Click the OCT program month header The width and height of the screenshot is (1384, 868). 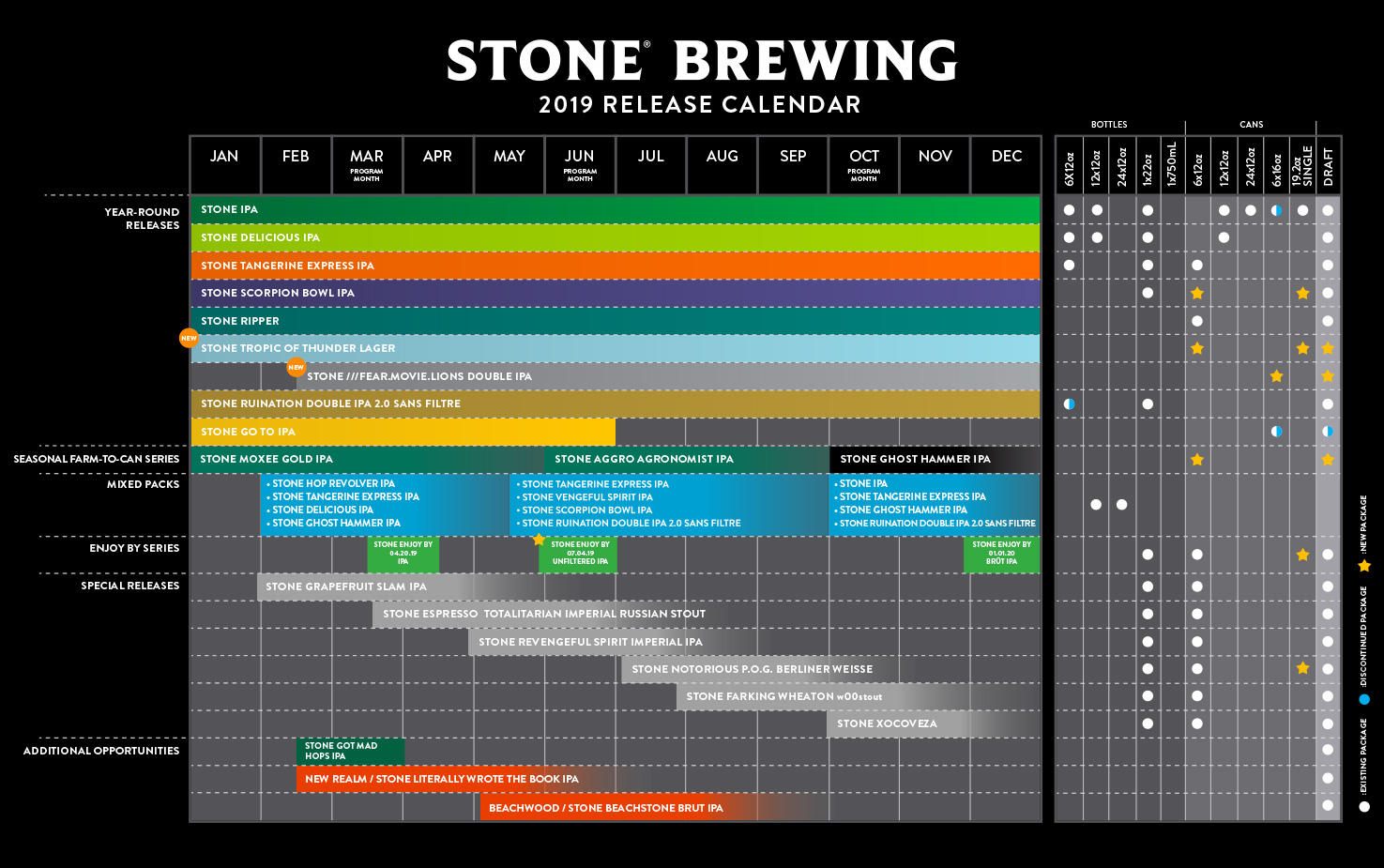(864, 165)
